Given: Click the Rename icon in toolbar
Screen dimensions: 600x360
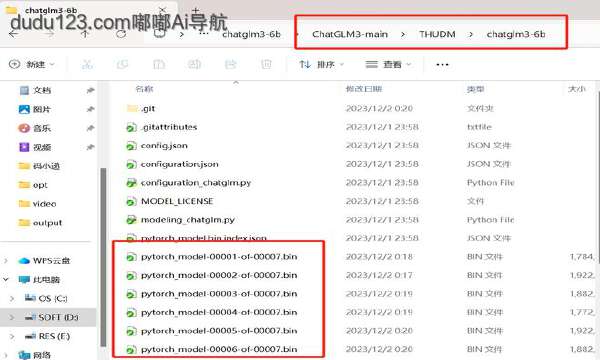Looking at the screenshot, I should [194, 64].
